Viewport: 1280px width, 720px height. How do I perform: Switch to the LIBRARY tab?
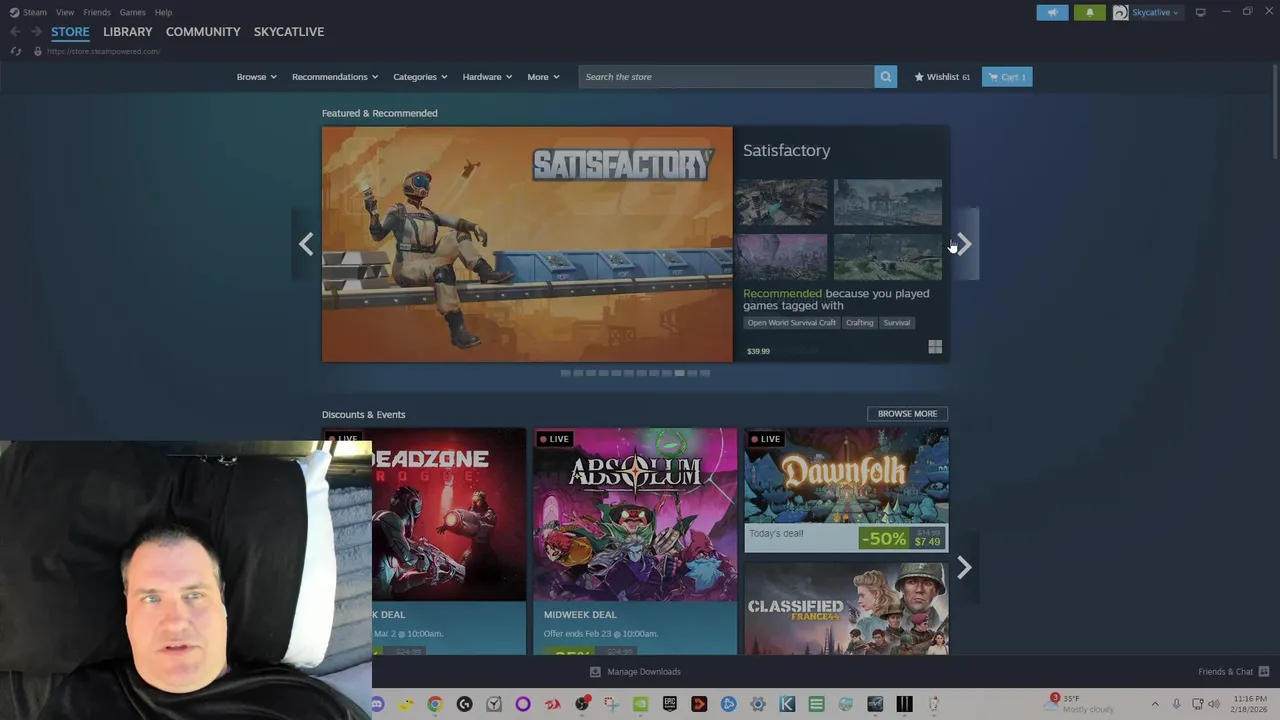tap(128, 32)
